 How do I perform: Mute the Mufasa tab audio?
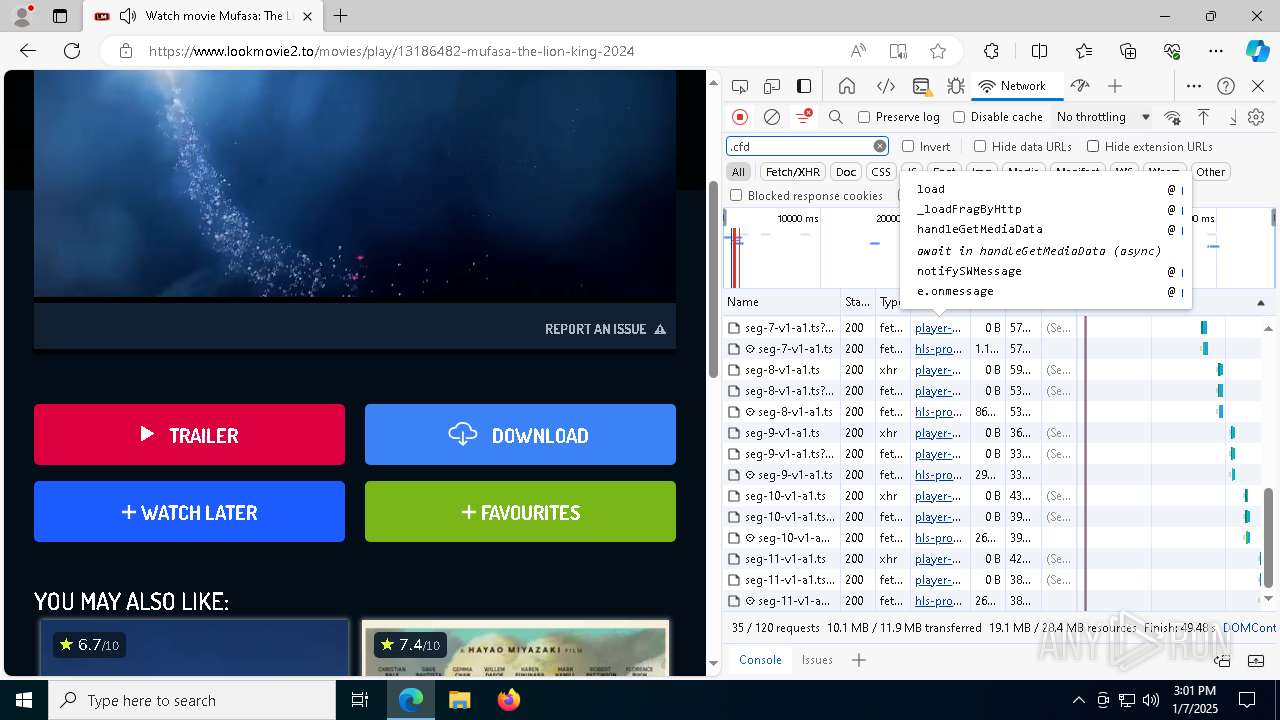point(128,16)
